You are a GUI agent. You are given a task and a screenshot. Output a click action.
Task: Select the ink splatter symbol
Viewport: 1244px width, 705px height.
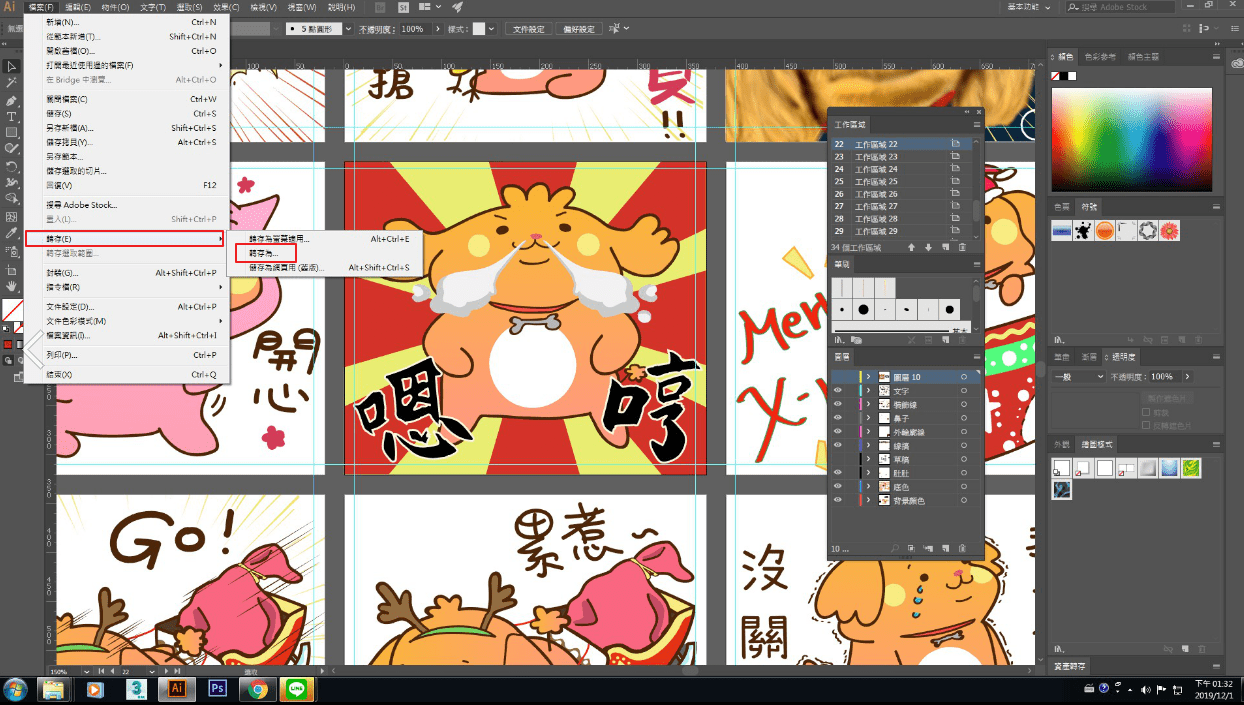pos(1083,231)
